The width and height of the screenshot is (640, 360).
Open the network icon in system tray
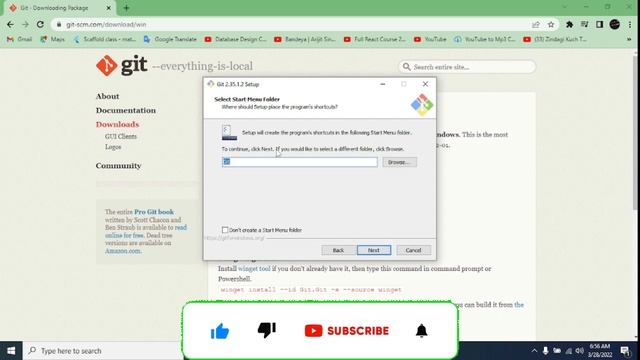[568, 351]
